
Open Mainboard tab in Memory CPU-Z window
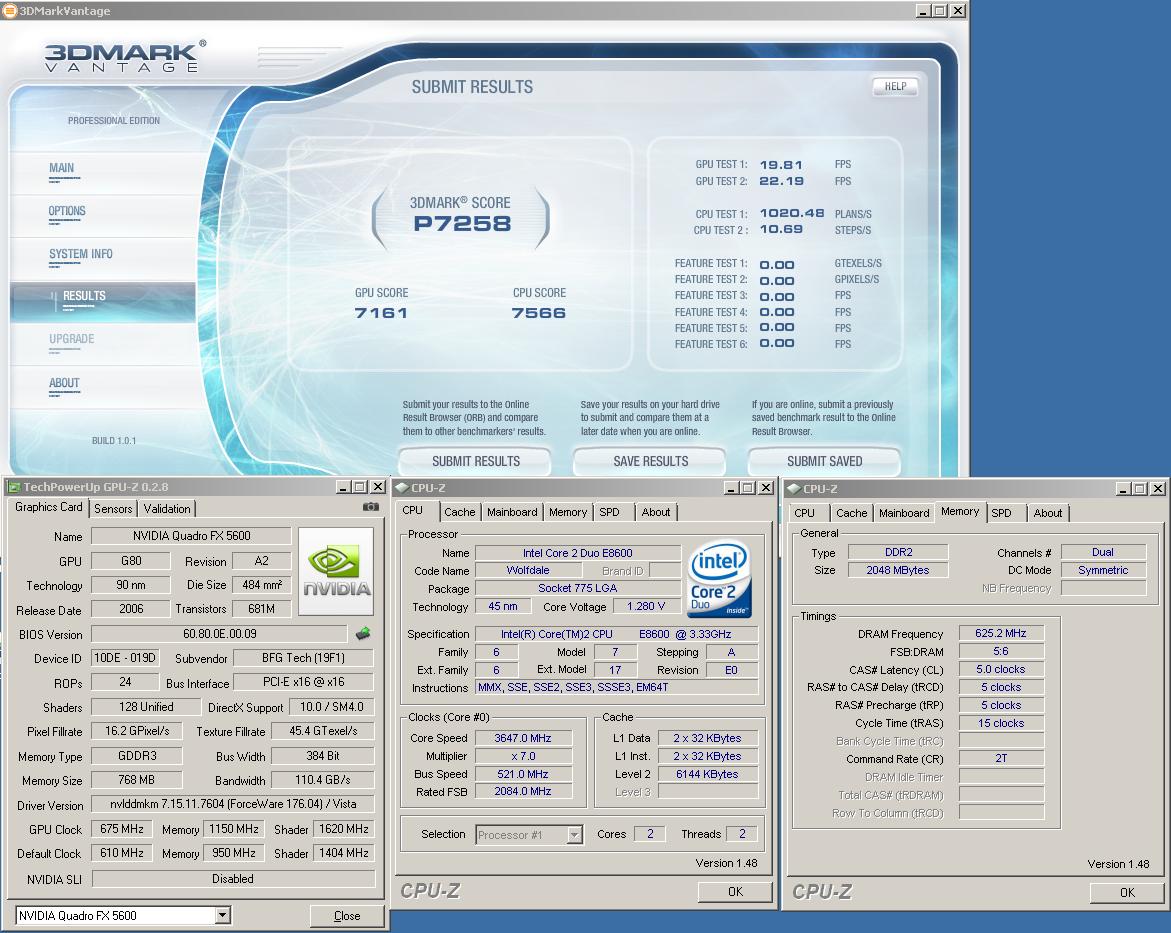click(x=904, y=513)
